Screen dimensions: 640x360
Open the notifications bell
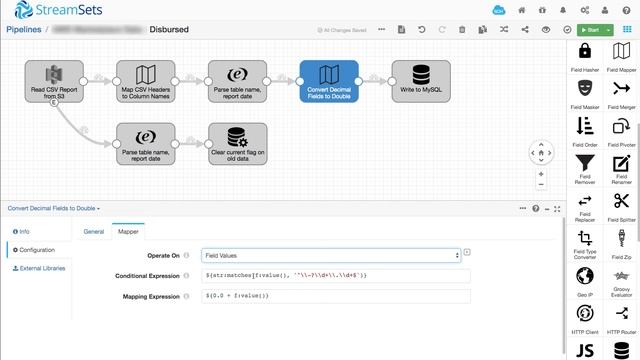[x=563, y=10]
